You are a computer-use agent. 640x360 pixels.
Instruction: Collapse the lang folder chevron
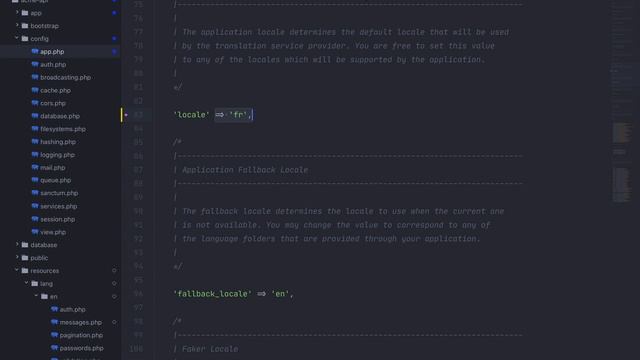(27, 283)
